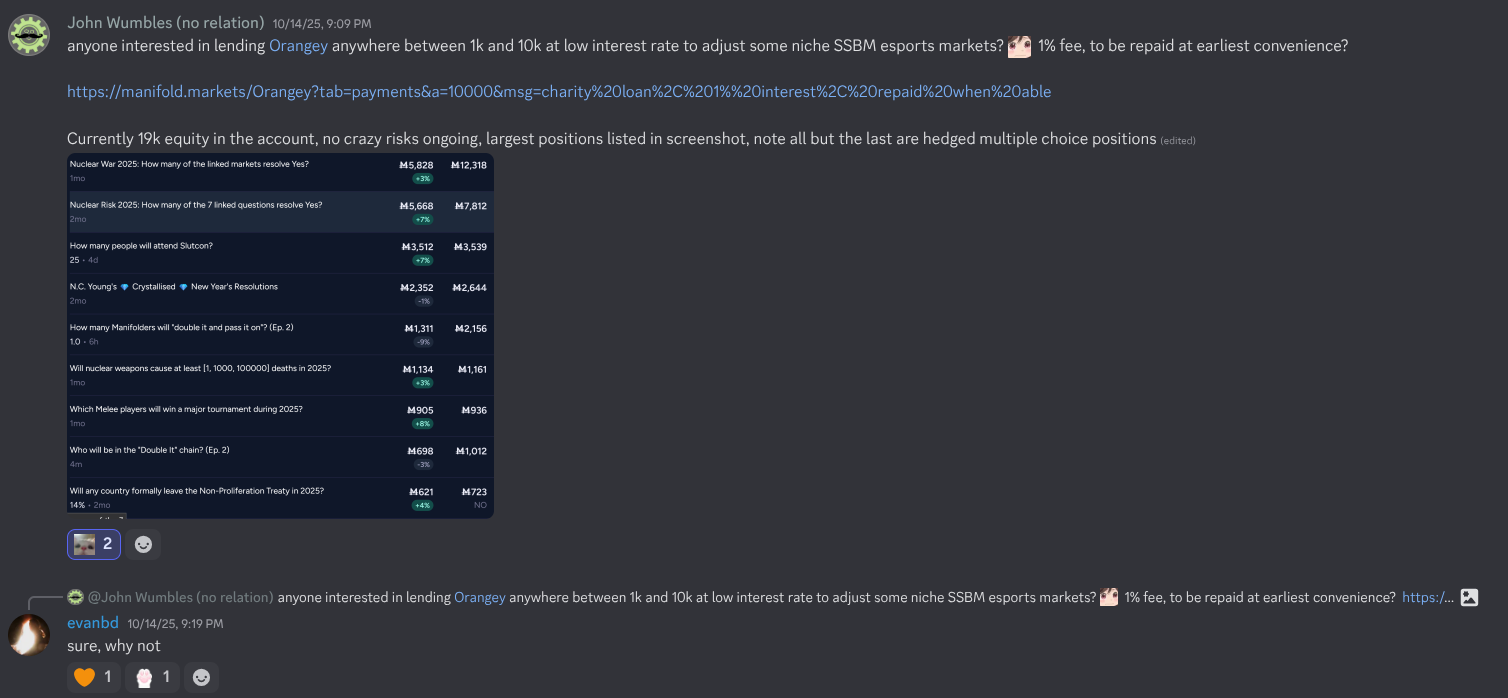1508x698 pixels.
Task: Click the emoji in the reply preview text
Action: 1109,597
